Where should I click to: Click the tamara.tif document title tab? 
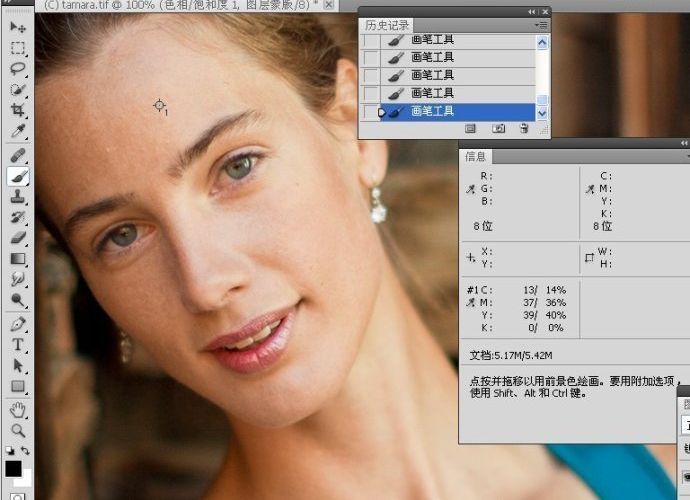[x=183, y=5]
